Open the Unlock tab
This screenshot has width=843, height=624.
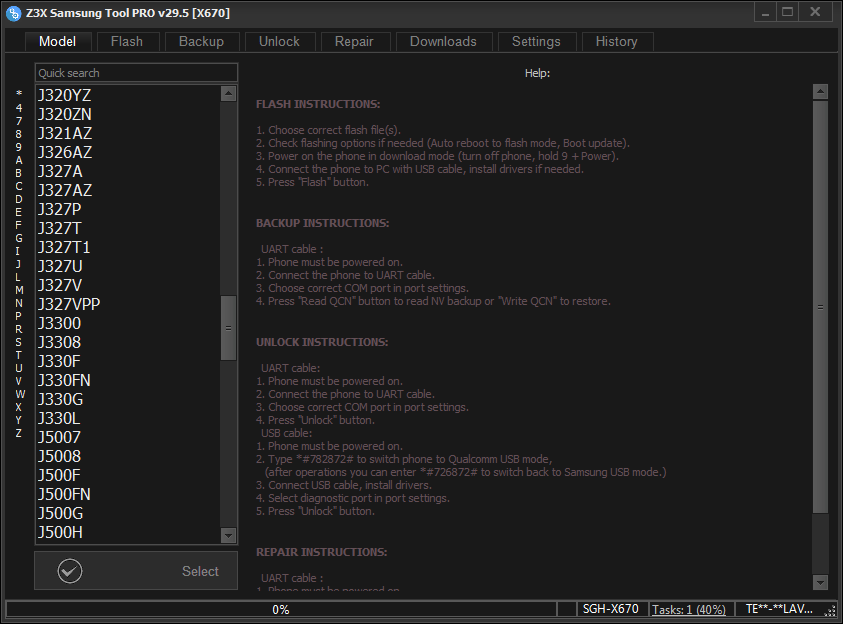coord(280,42)
